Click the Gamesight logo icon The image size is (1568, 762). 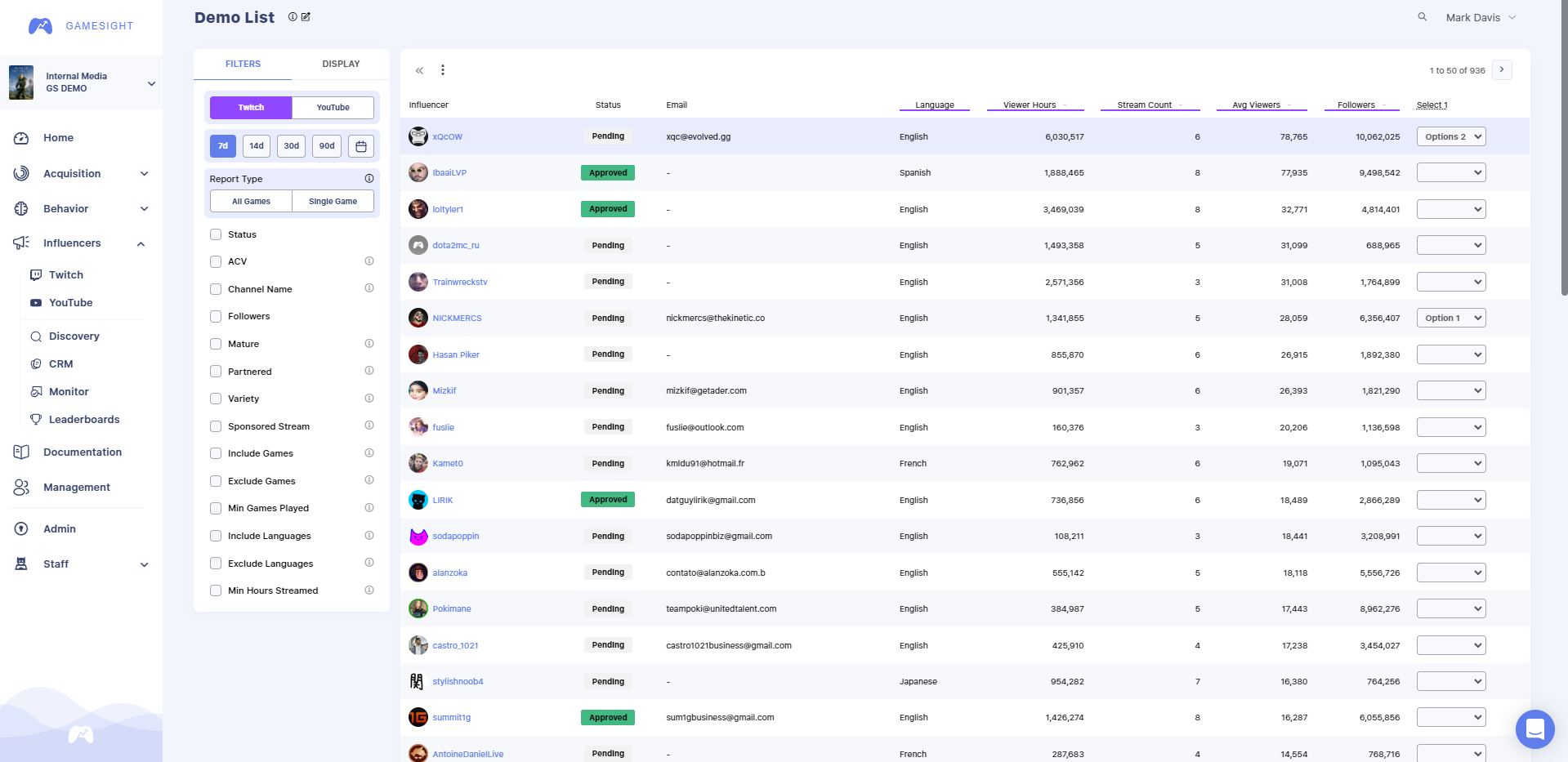click(x=40, y=26)
